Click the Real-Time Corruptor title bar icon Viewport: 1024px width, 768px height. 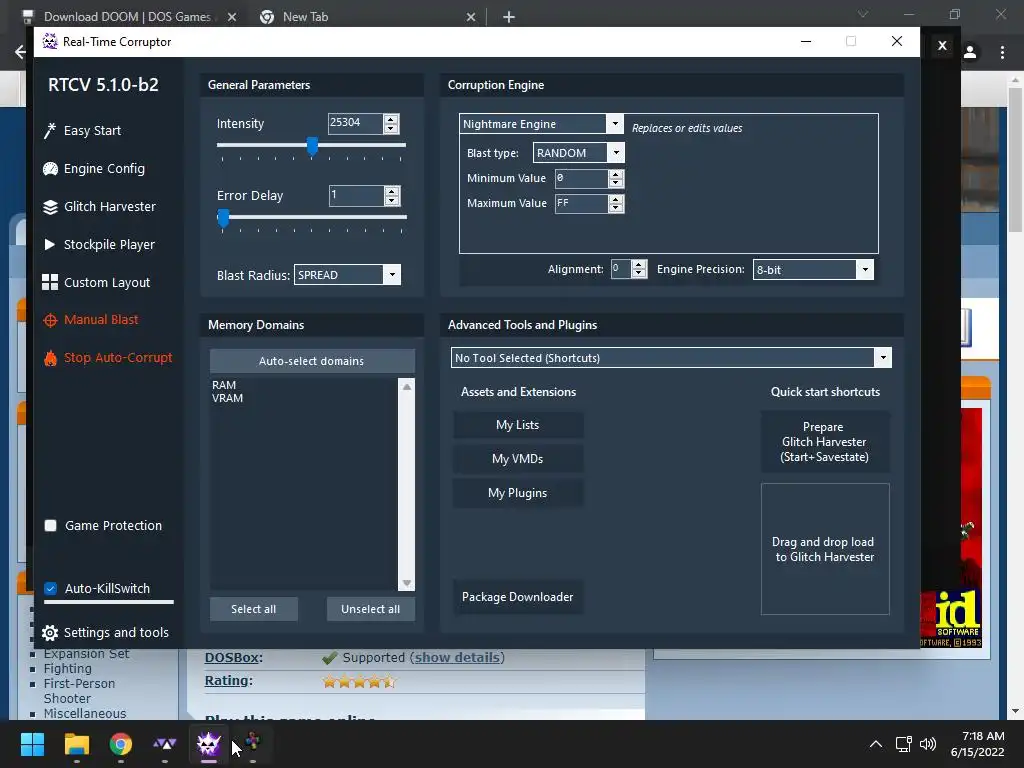click(x=50, y=41)
